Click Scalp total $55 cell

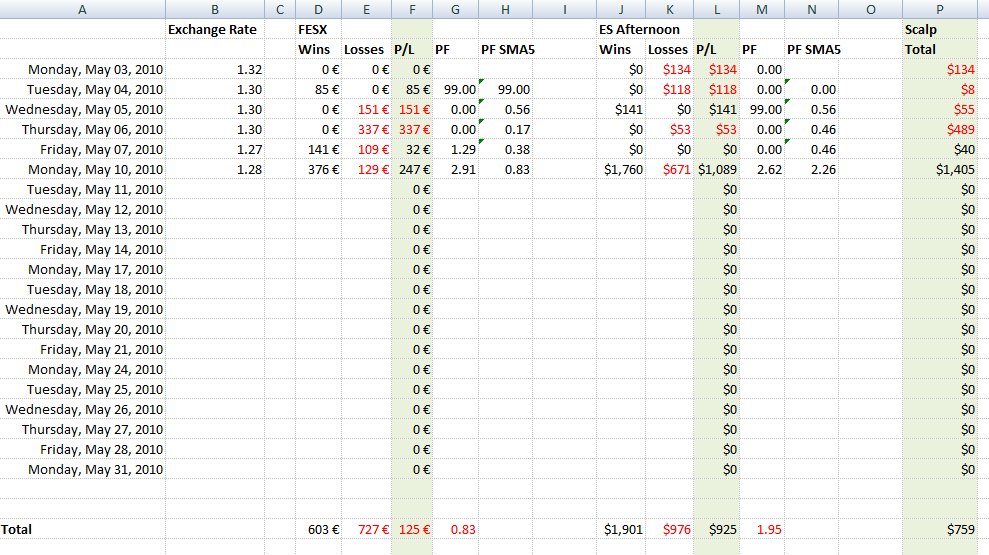coord(940,109)
